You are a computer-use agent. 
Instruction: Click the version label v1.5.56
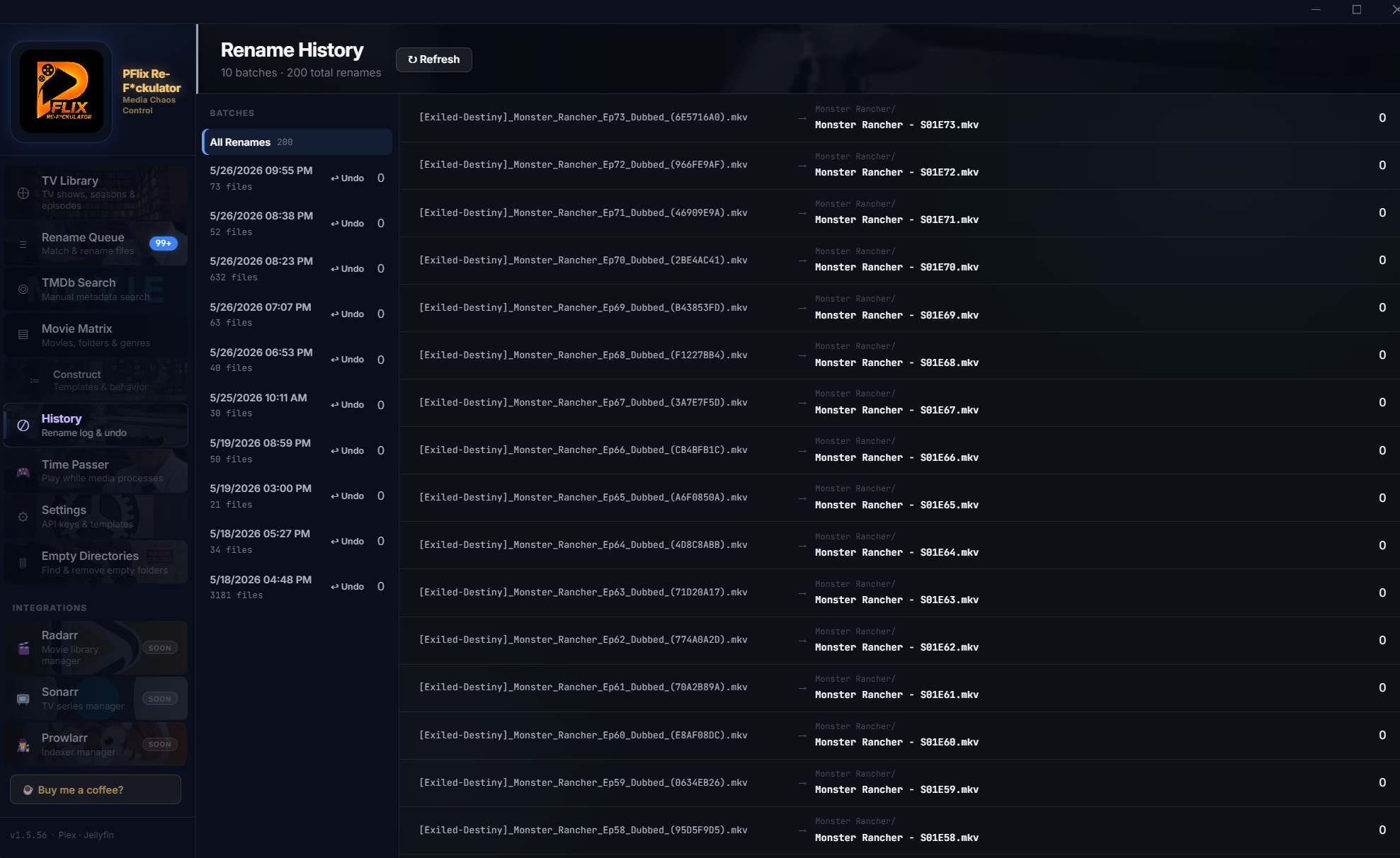pyautogui.click(x=28, y=835)
